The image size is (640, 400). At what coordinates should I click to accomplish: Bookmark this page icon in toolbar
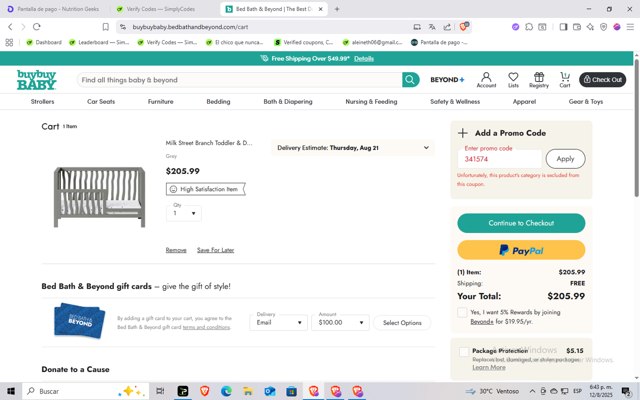point(105,27)
